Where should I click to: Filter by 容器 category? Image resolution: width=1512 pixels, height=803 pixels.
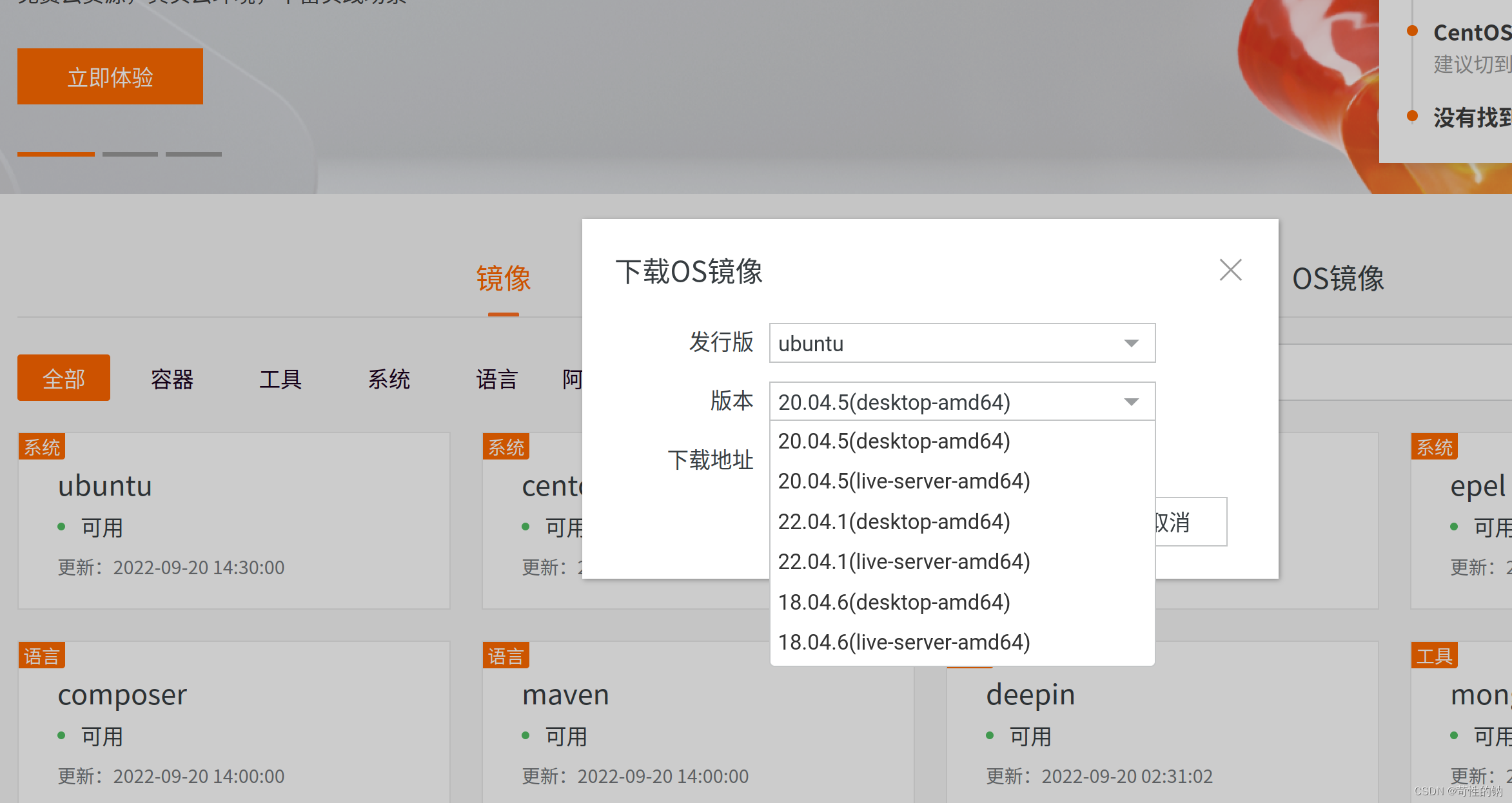(x=172, y=379)
